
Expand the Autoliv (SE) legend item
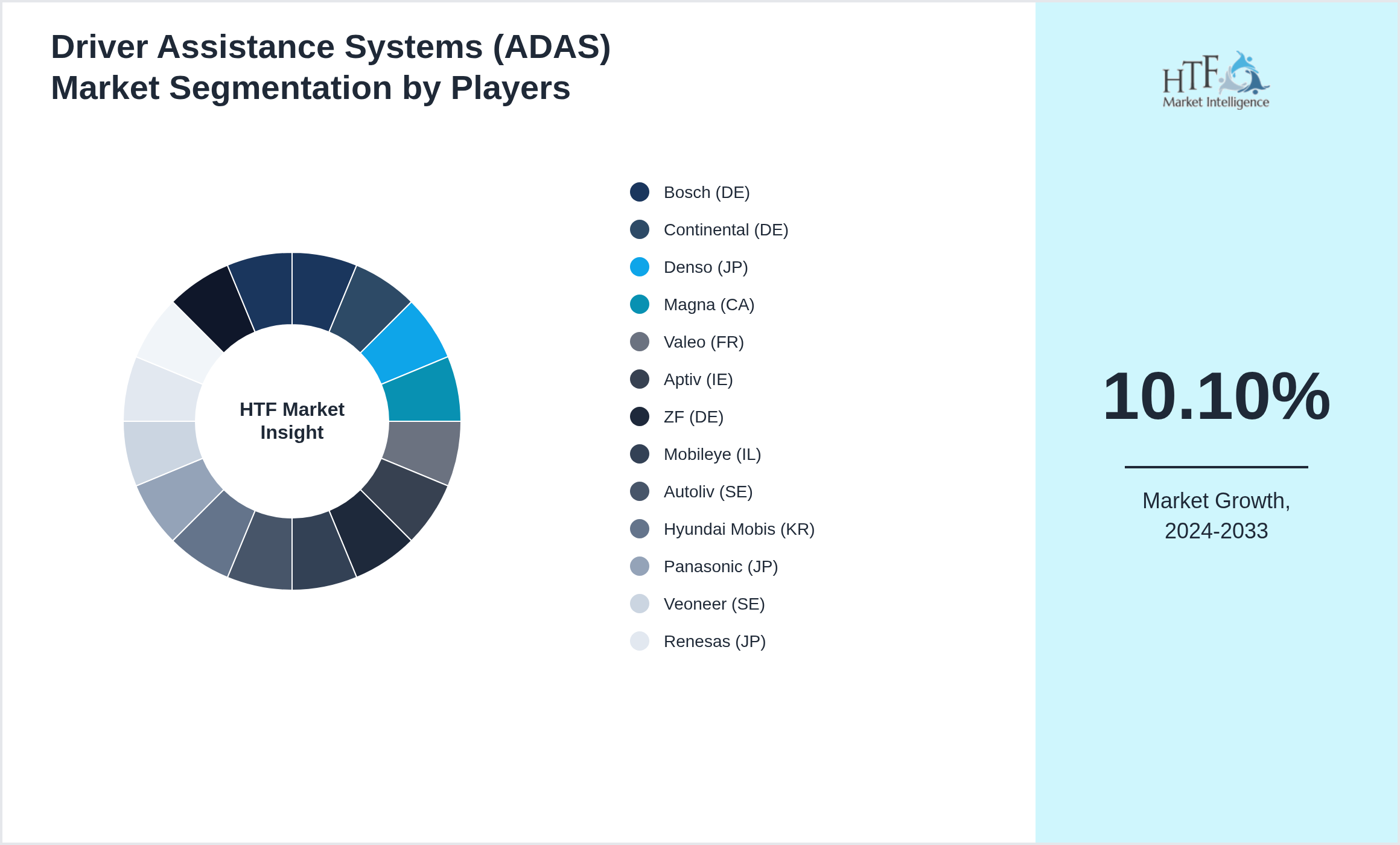click(708, 491)
